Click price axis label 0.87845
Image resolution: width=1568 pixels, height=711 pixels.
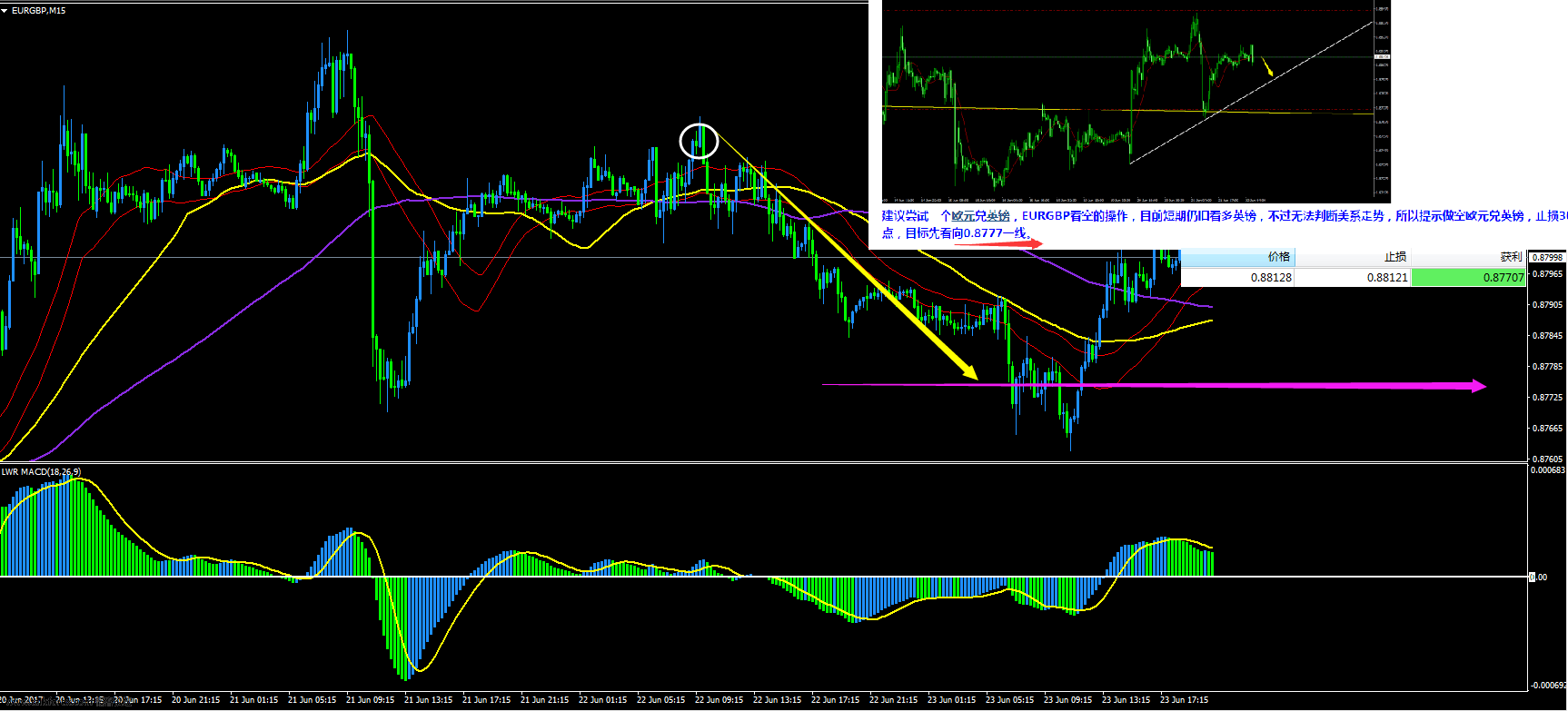[x=1548, y=335]
